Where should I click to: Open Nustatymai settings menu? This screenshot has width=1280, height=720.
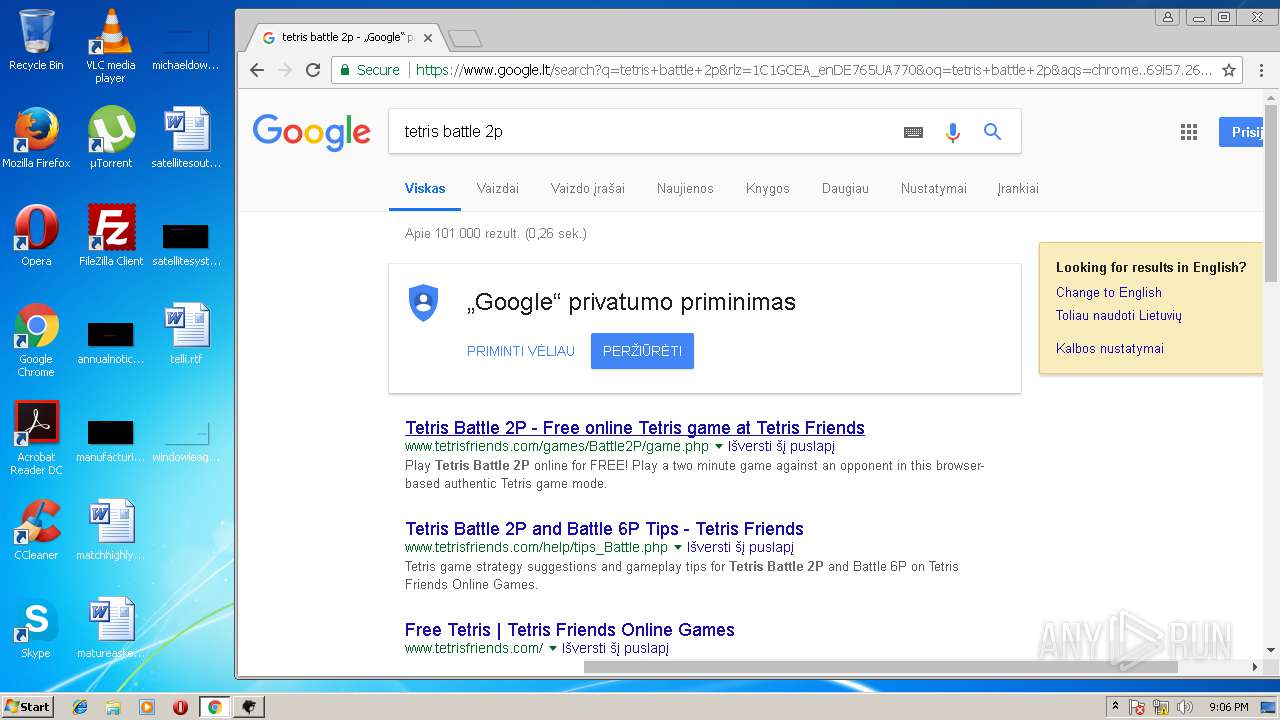(x=934, y=188)
